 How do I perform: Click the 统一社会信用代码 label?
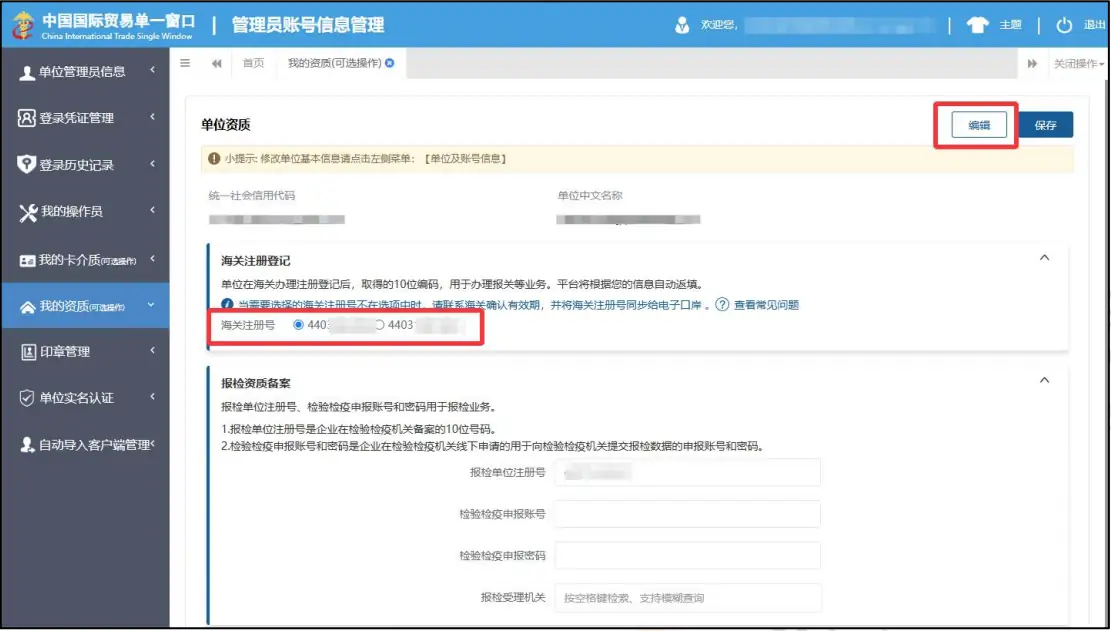(x=252, y=195)
